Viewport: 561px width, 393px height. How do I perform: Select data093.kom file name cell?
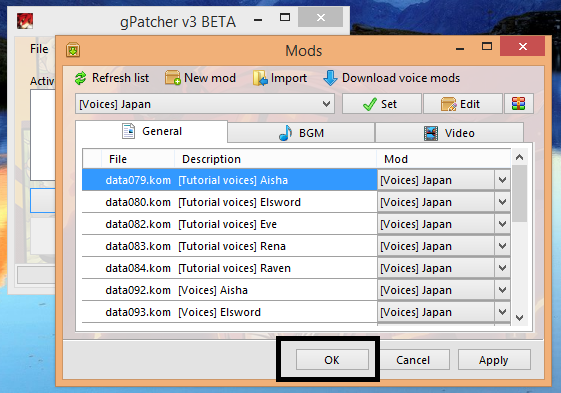tap(138, 312)
